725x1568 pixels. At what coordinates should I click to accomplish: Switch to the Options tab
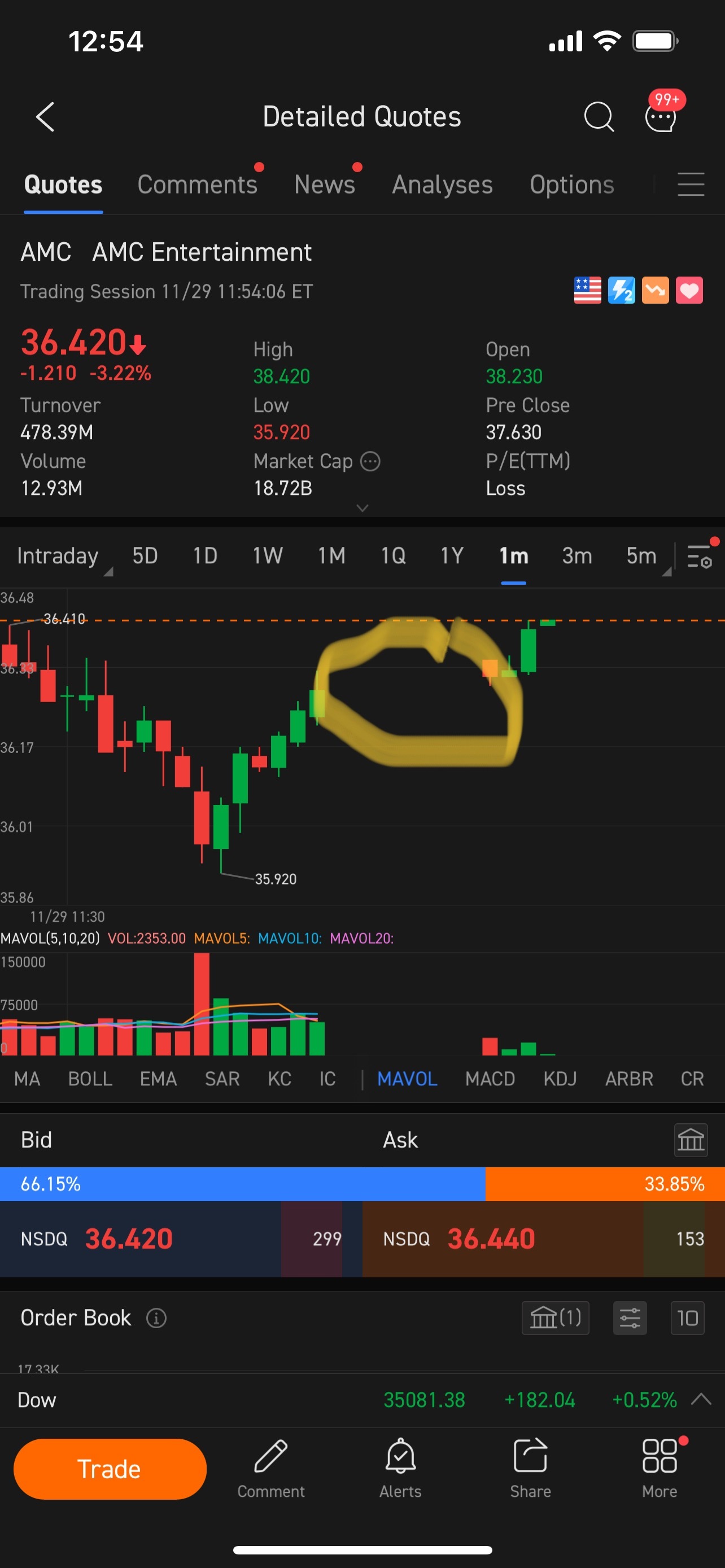coord(571,185)
